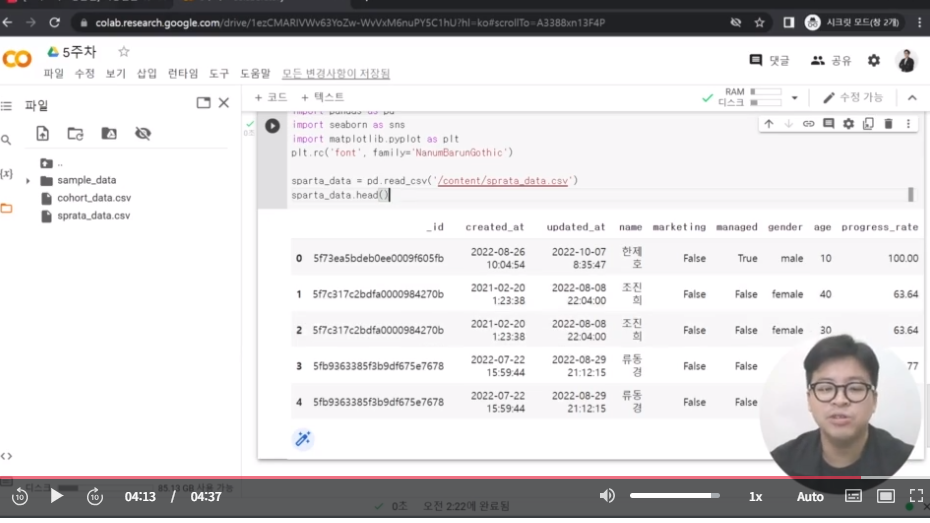The width and height of the screenshot is (930, 523).
Task: Run the code cell with the play button
Action: point(272,126)
